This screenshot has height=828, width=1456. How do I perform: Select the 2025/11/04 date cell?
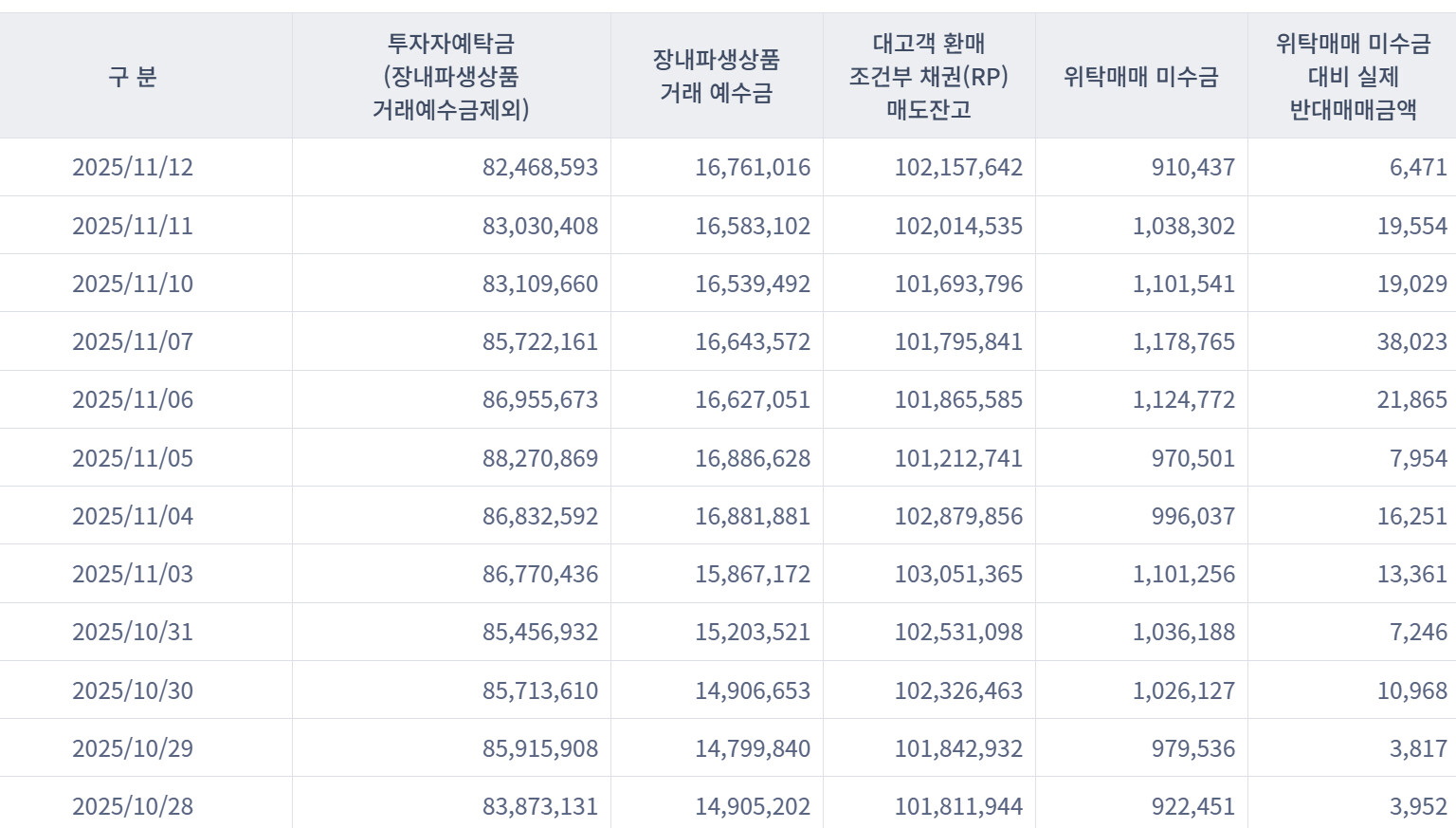coord(133,516)
